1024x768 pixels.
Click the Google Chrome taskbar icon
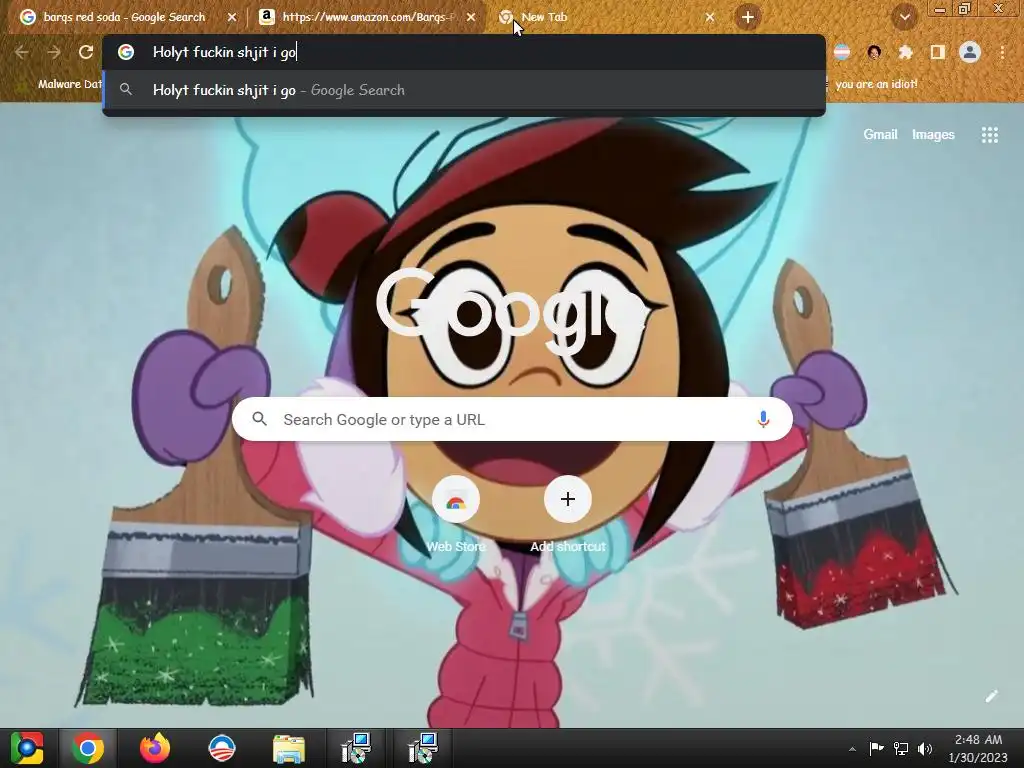(88, 748)
